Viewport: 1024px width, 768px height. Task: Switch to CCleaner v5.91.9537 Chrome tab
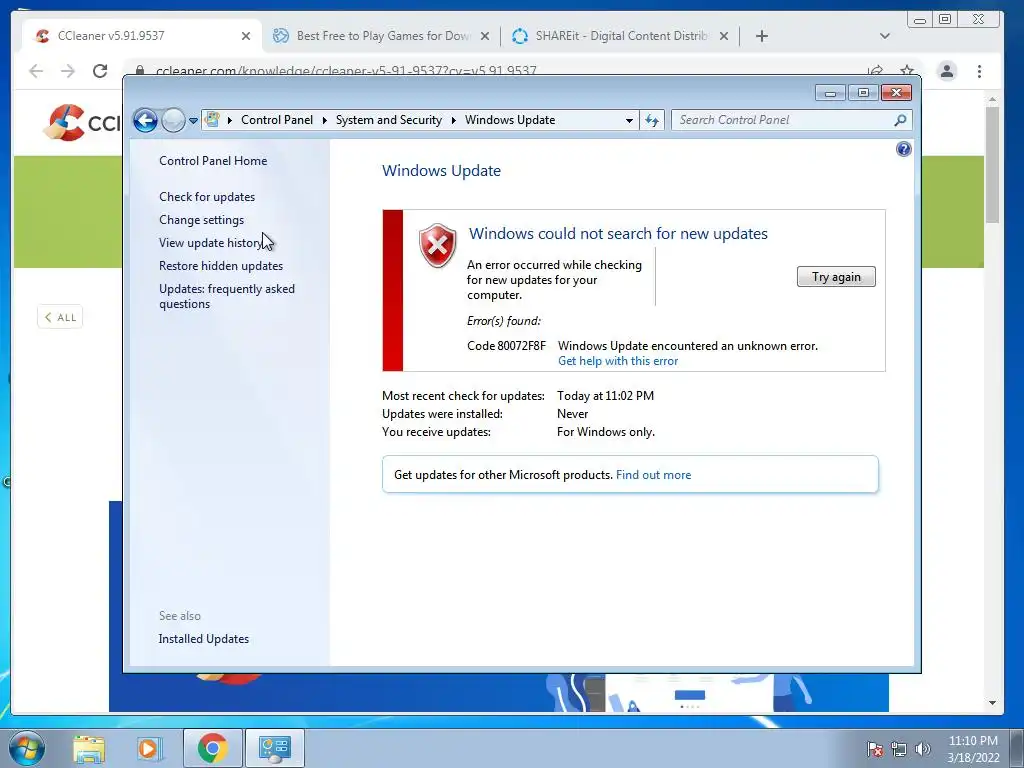click(141, 36)
